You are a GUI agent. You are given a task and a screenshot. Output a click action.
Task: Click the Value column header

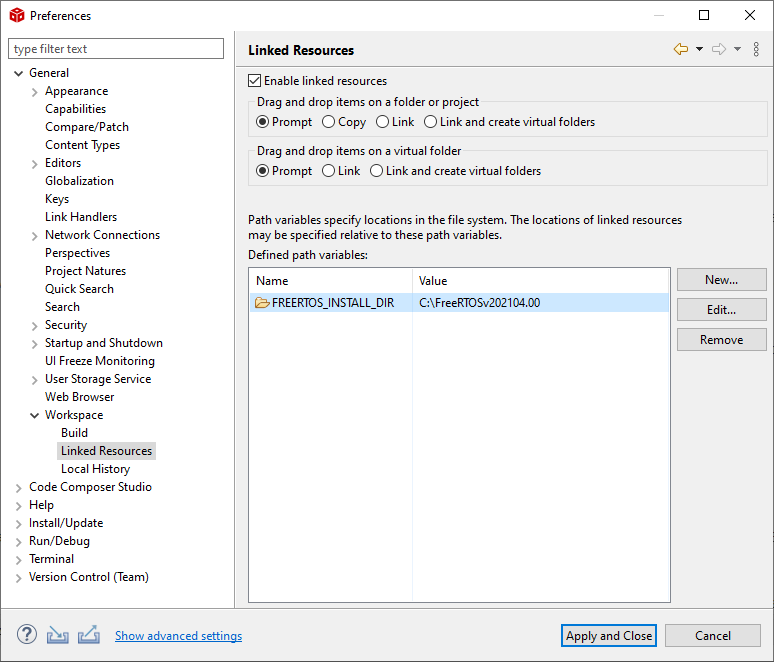(541, 281)
